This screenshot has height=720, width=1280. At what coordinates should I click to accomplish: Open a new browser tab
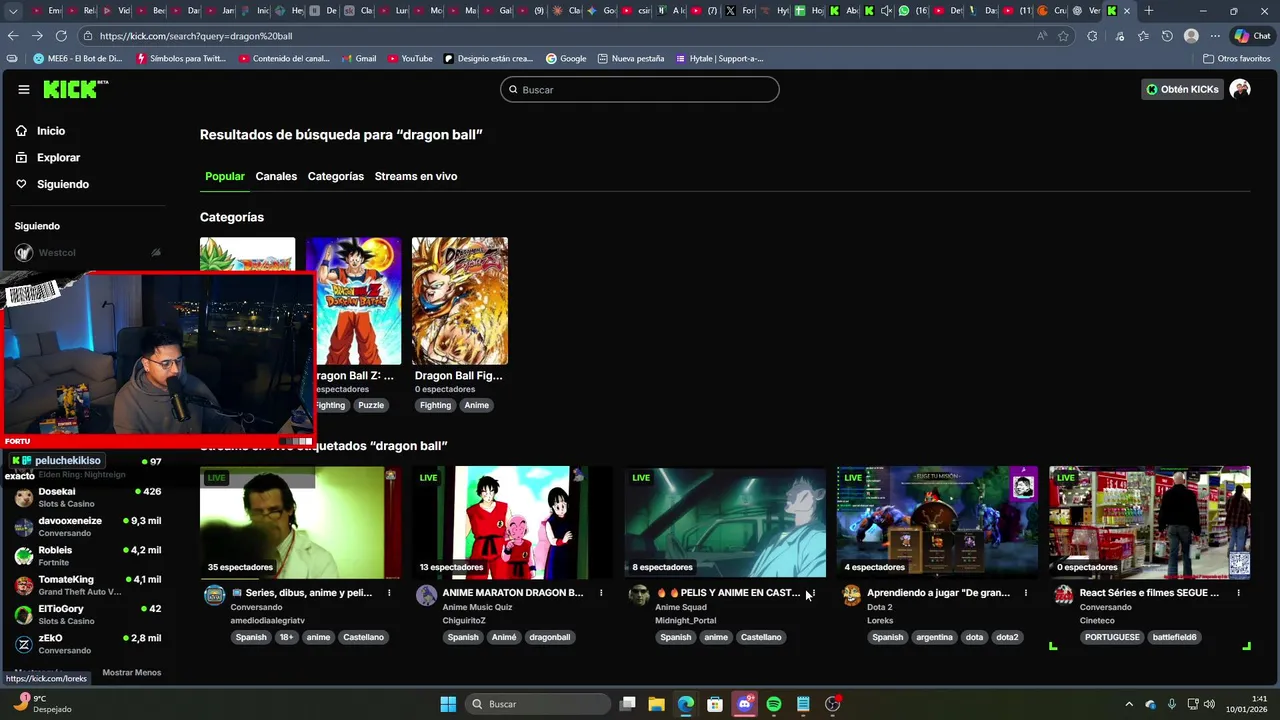point(1148,11)
